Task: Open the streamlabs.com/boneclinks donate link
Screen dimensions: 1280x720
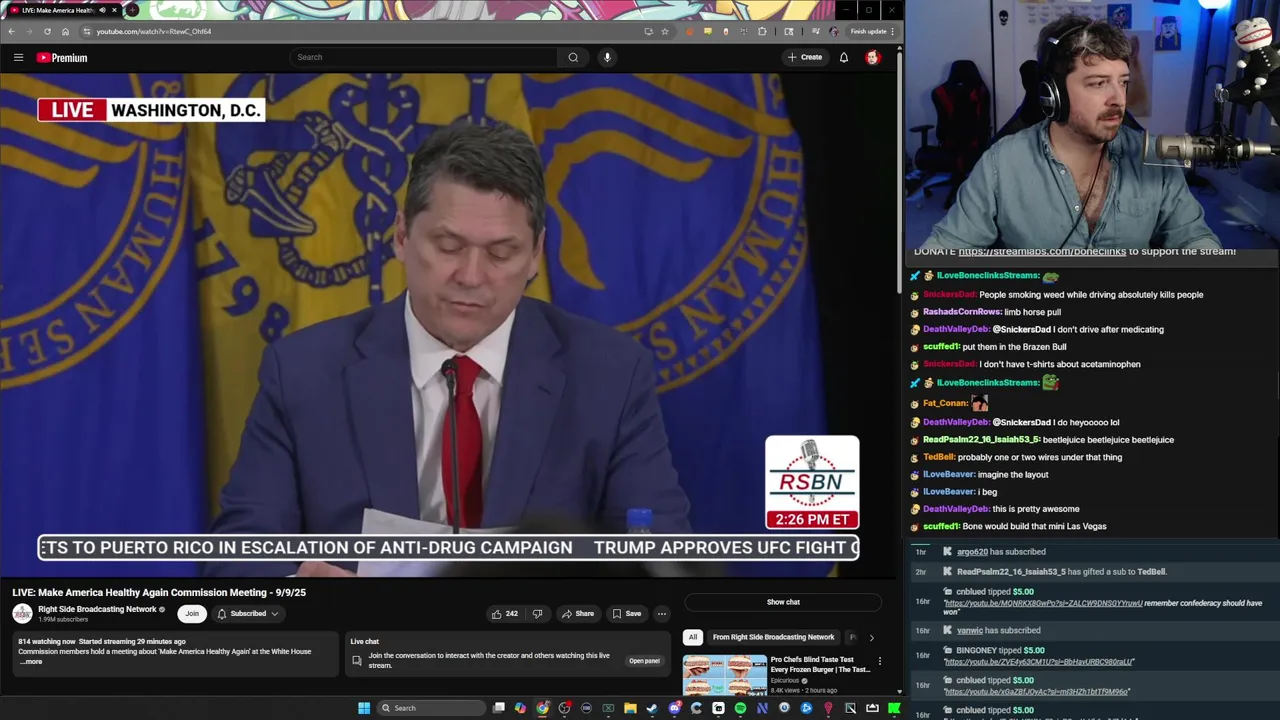Action: coord(1042,251)
